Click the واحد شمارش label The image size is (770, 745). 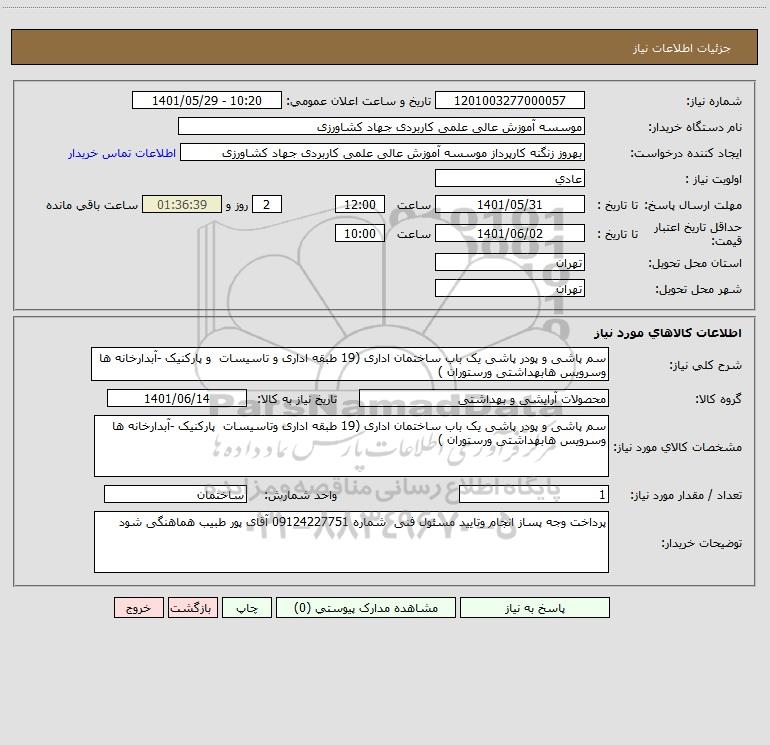click(301, 496)
